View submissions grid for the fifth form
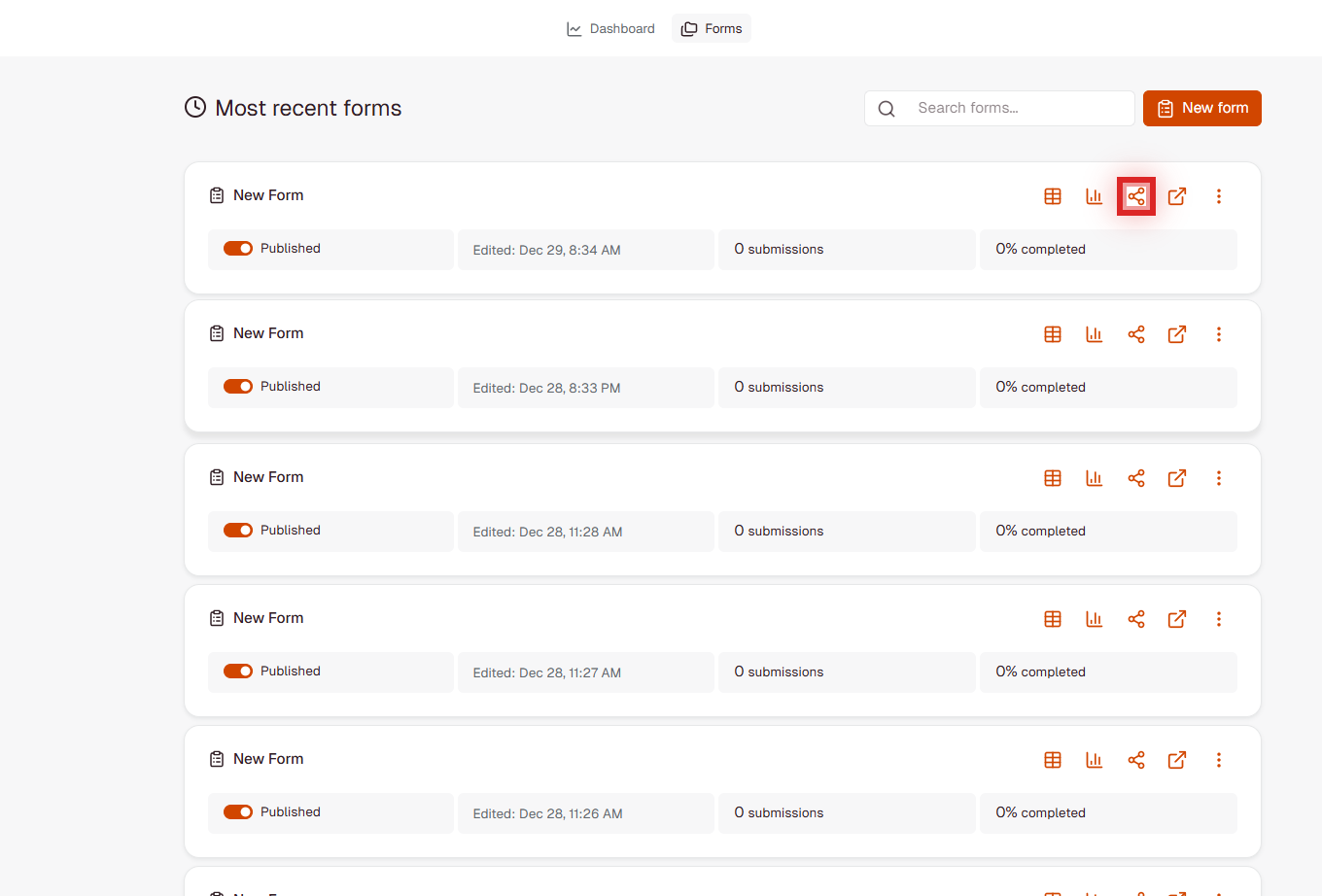This screenshot has height=896, width=1322. click(1053, 759)
